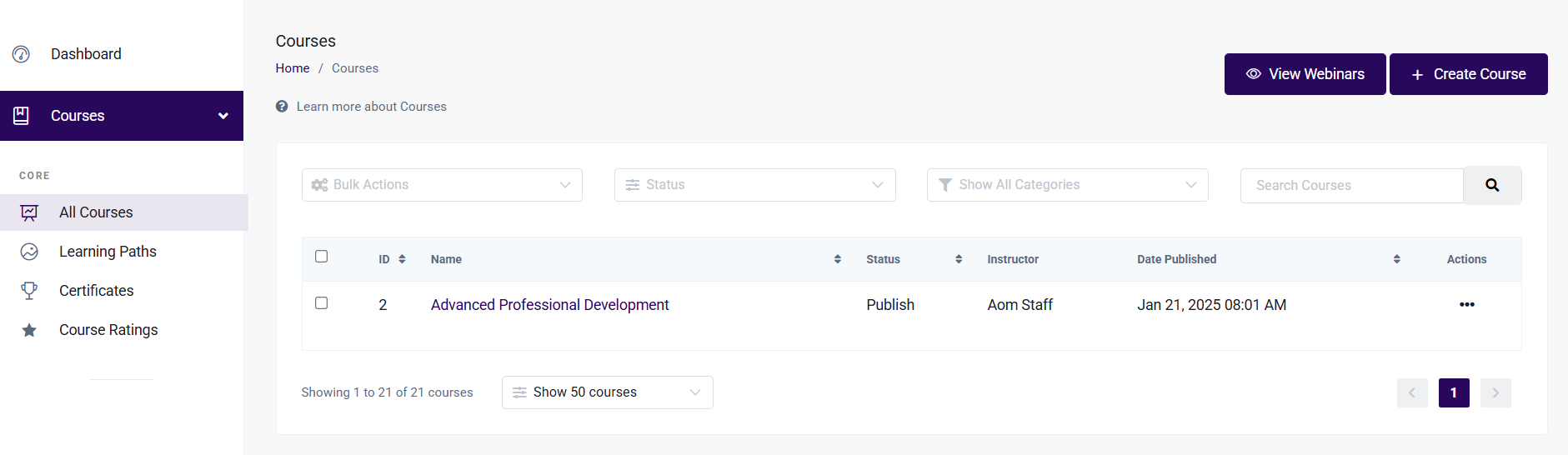Open Advanced Professional Development course link
The width and height of the screenshot is (1568, 455).
[x=549, y=305]
